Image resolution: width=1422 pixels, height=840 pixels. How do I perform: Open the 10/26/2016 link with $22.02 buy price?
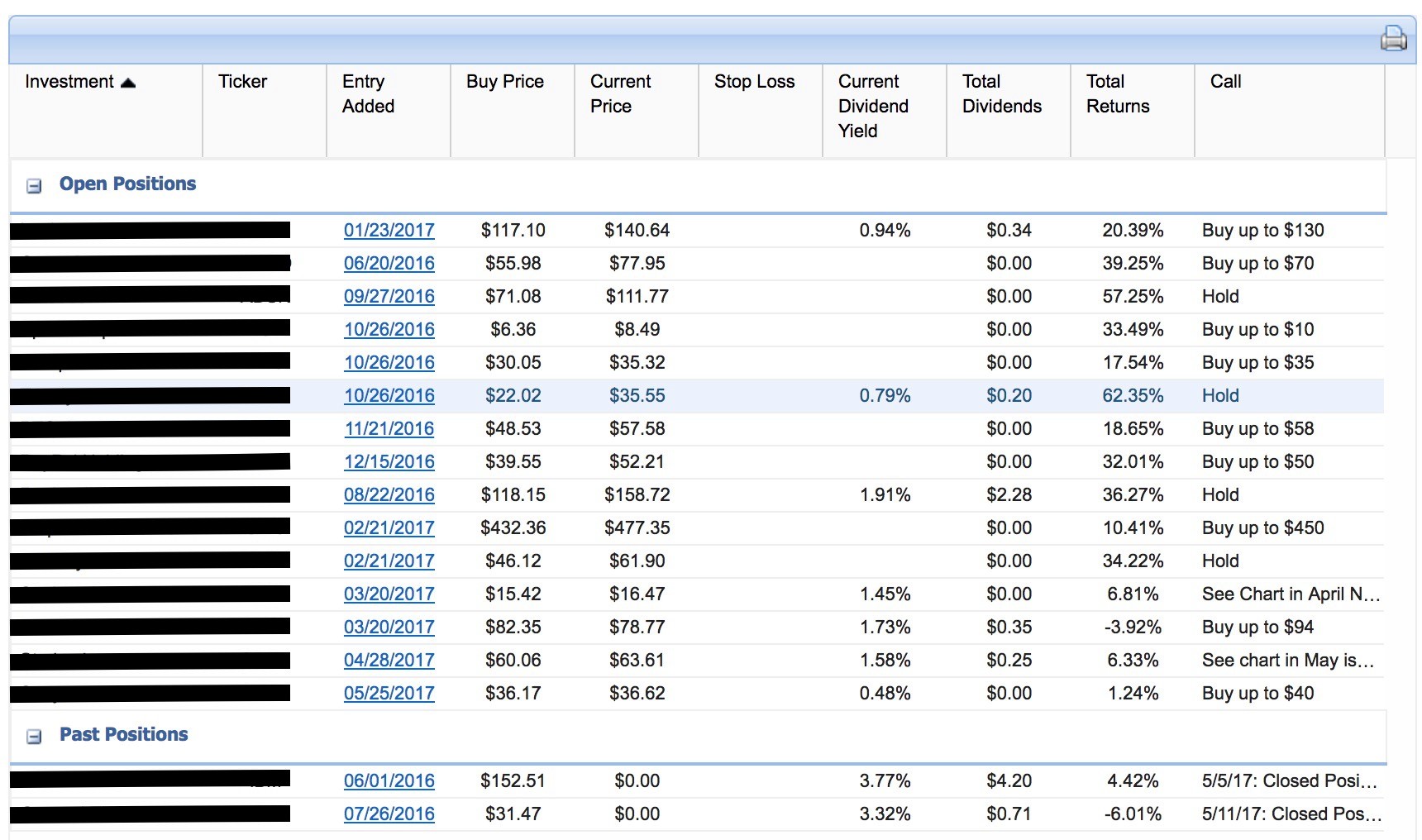[x=389, y=396]
